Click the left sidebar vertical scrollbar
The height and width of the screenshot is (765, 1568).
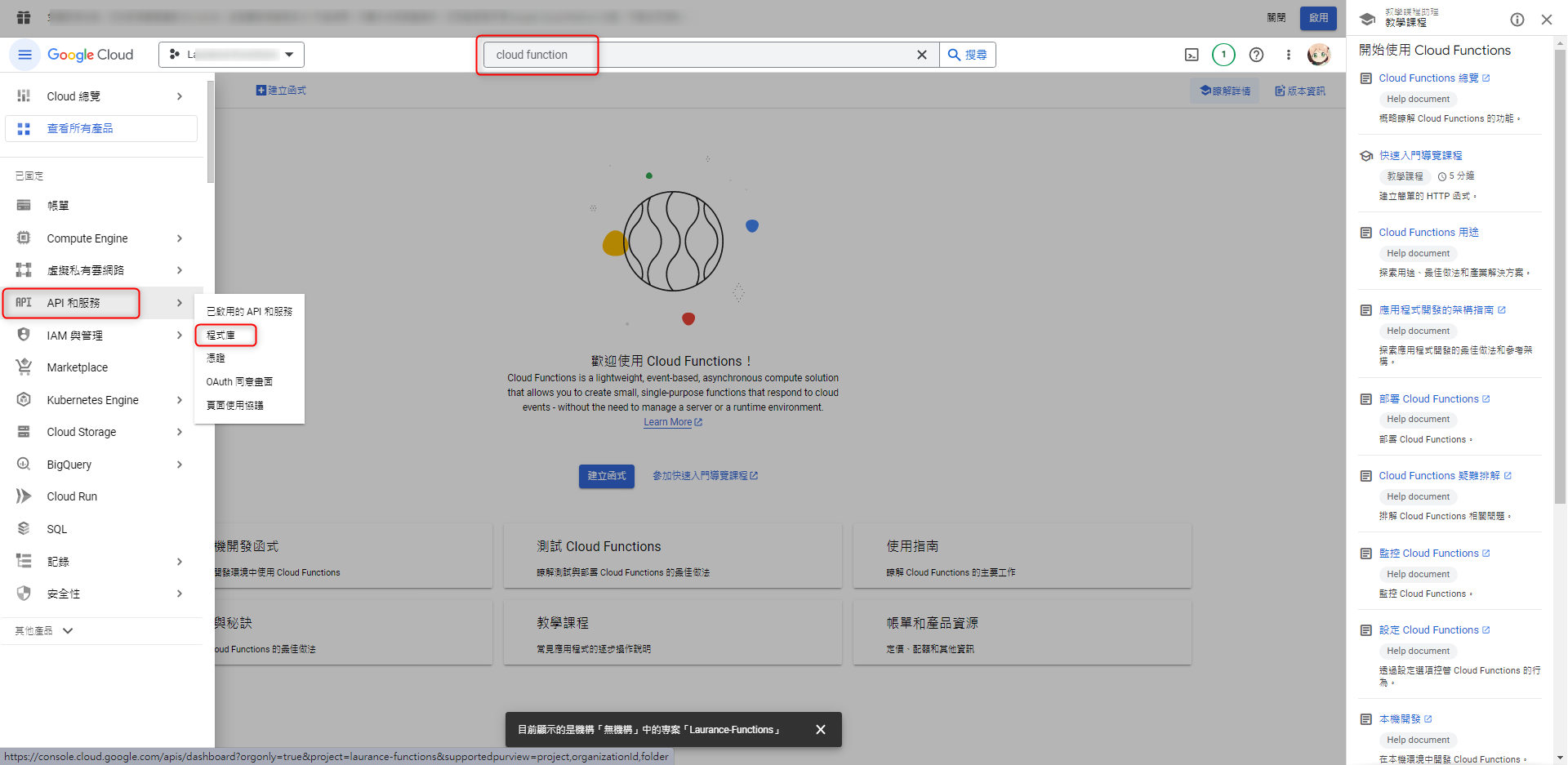tap(211, 132)
